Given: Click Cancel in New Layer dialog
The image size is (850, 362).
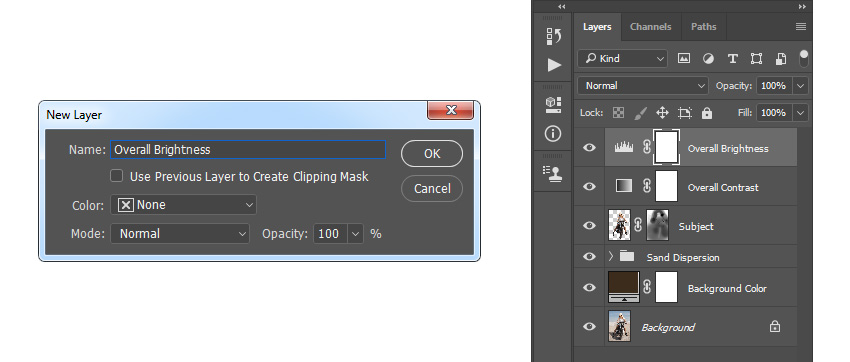Looking at the screenshot, I should click(x=432, y=188).
